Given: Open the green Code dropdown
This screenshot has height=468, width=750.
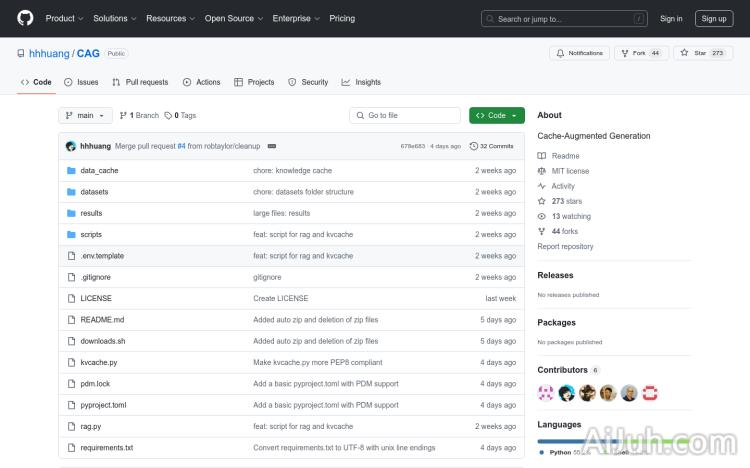Looking at the screenshot, I should tap(496, 115).
